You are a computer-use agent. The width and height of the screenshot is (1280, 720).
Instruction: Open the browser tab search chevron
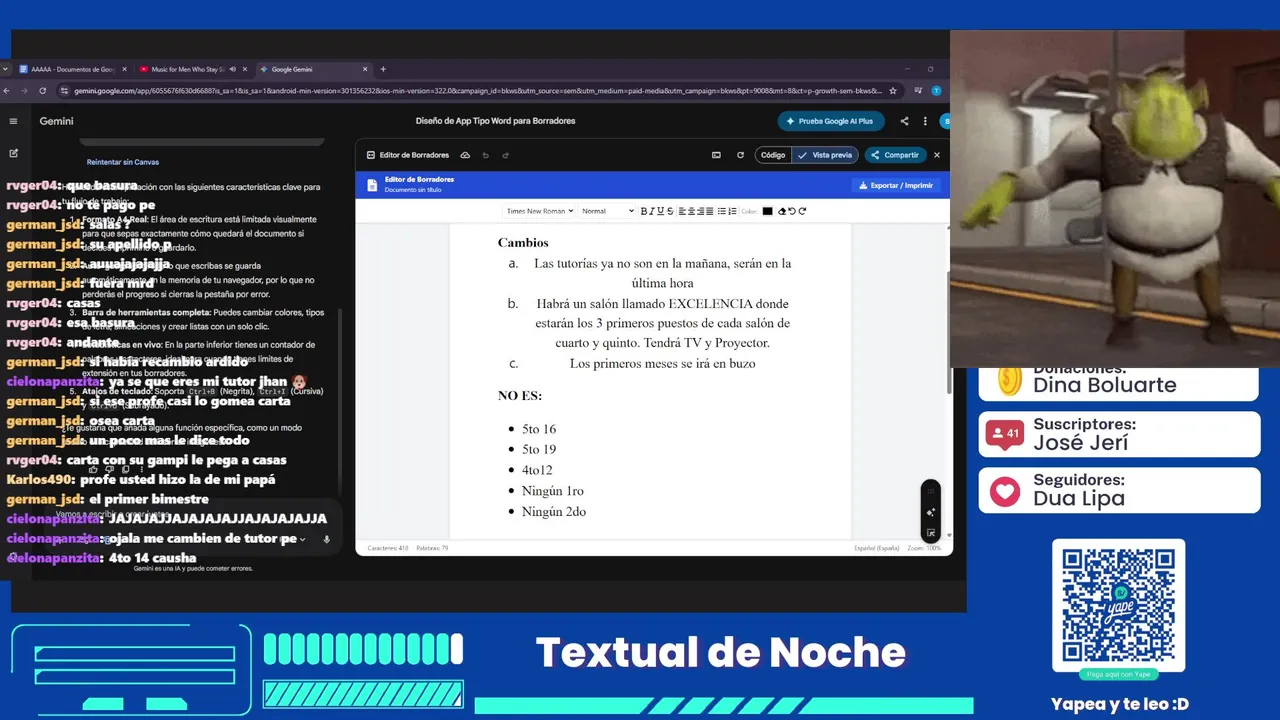tap(6, 69)
